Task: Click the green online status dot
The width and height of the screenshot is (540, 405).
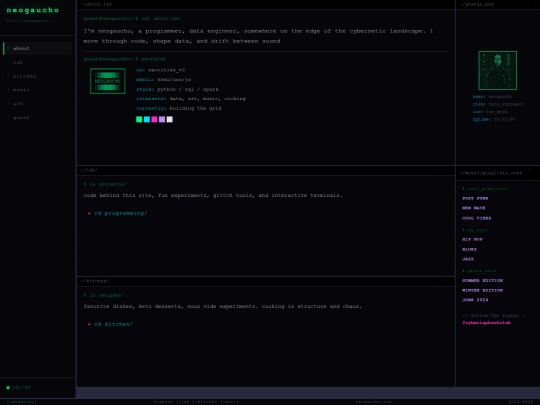Action: click(8, 388)
